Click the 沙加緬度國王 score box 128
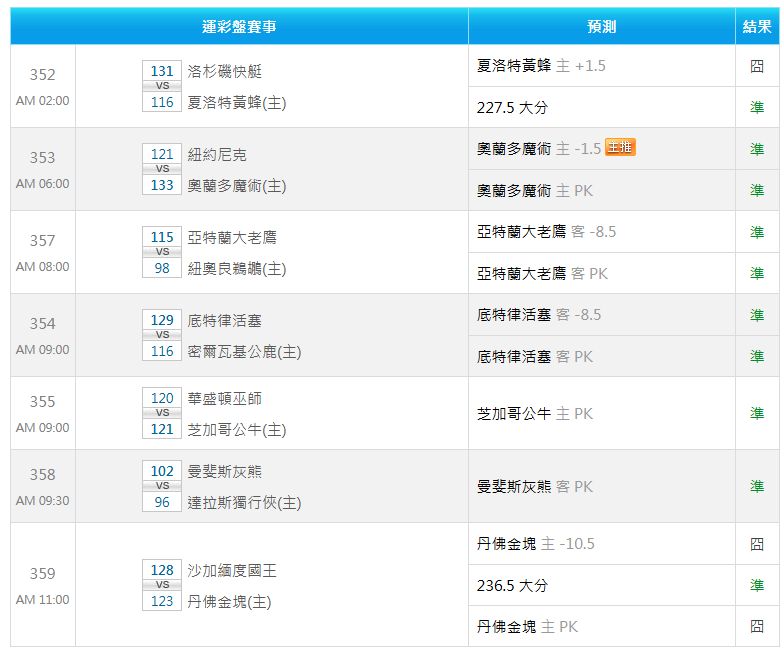 (x=162, y=570)
